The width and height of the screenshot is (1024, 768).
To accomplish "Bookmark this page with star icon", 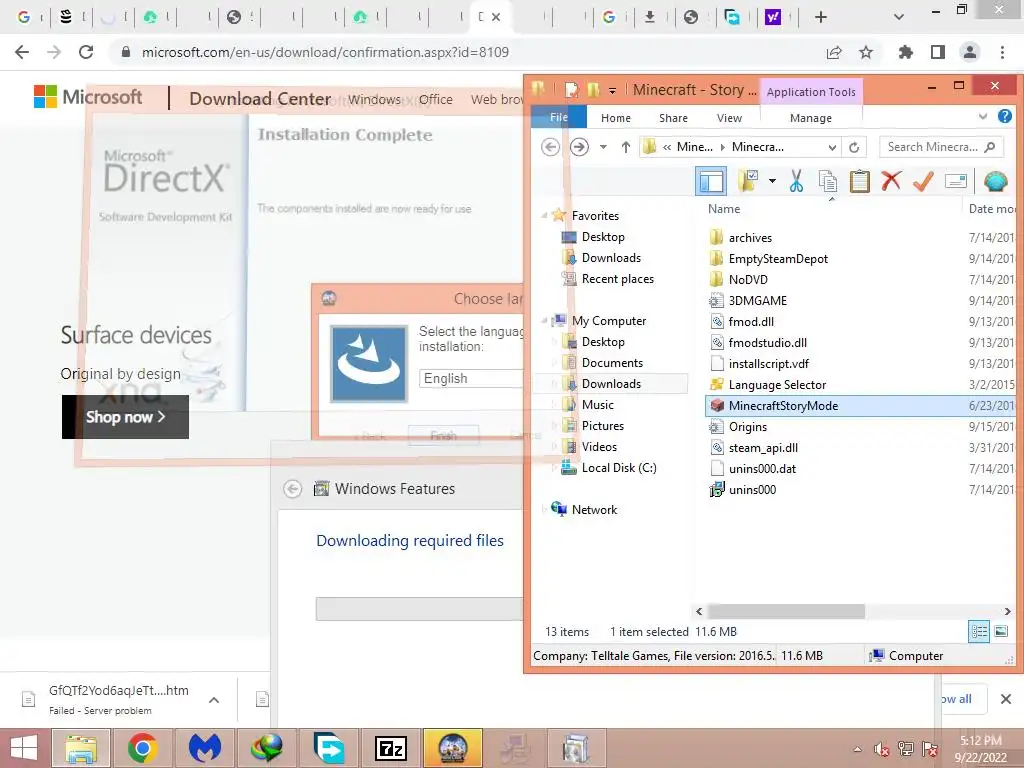I will (x=866, y=52).
